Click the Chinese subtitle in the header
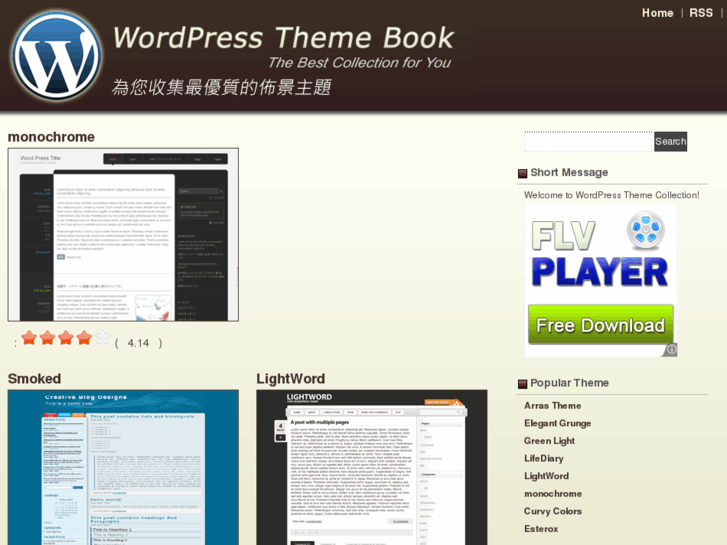727x545 pixels. tap(222, 87)
